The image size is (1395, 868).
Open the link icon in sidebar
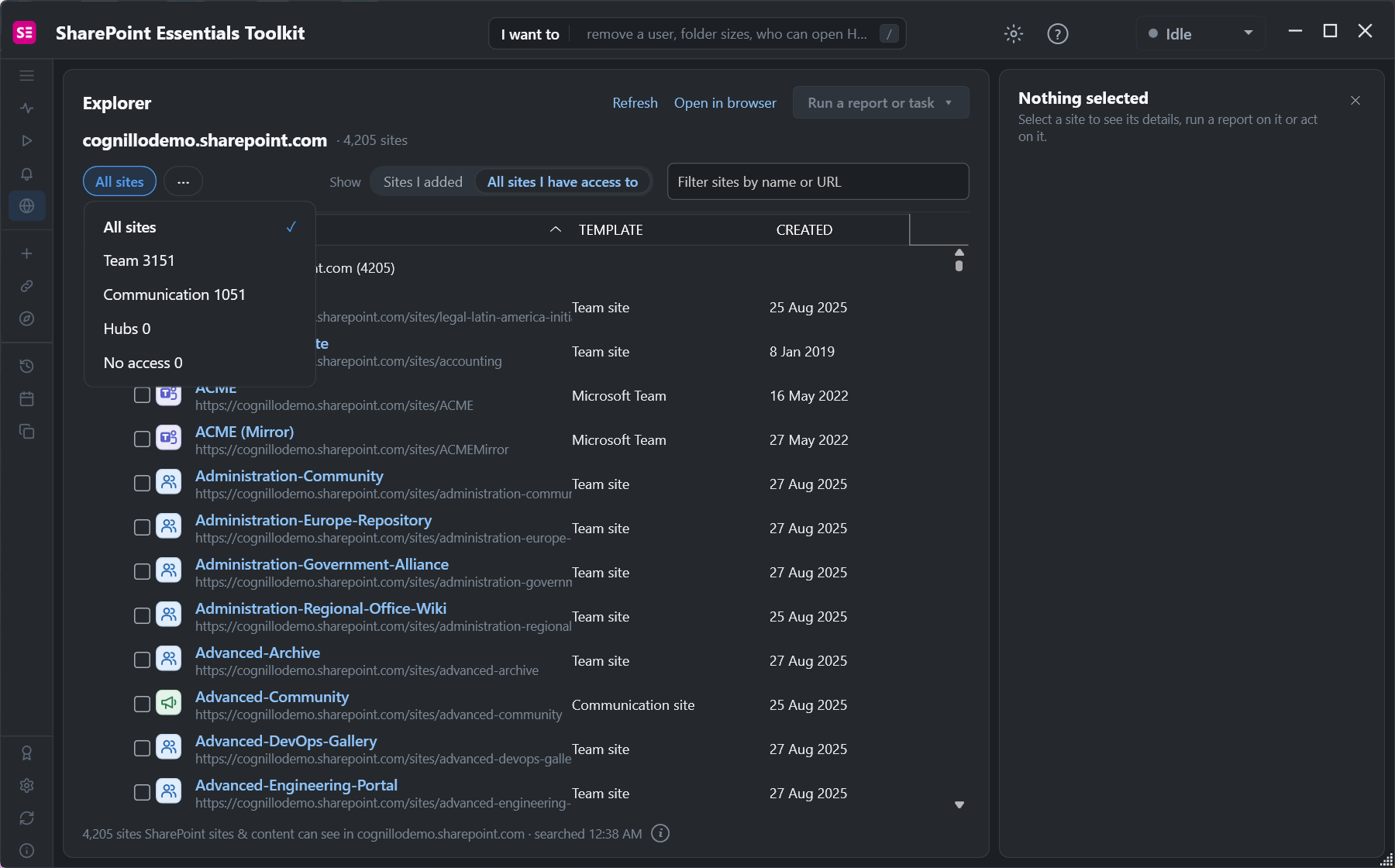click(26, 286)
